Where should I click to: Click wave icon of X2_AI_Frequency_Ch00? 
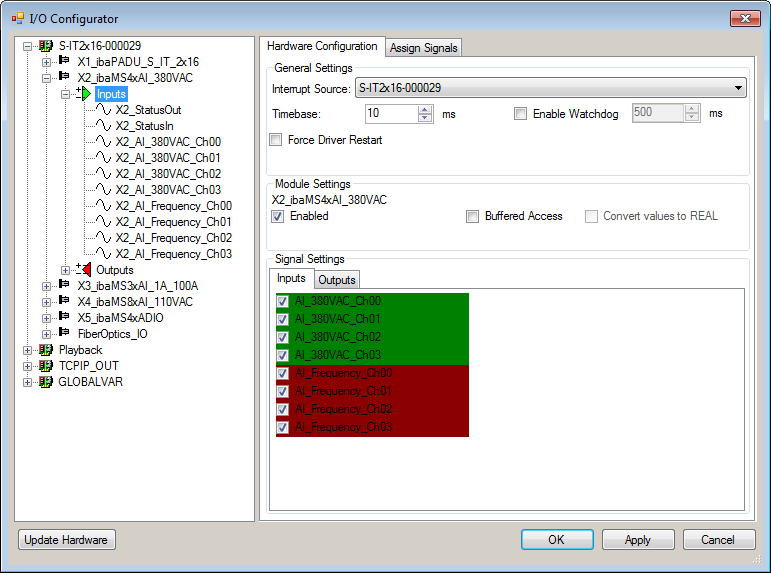coord(103,205)
